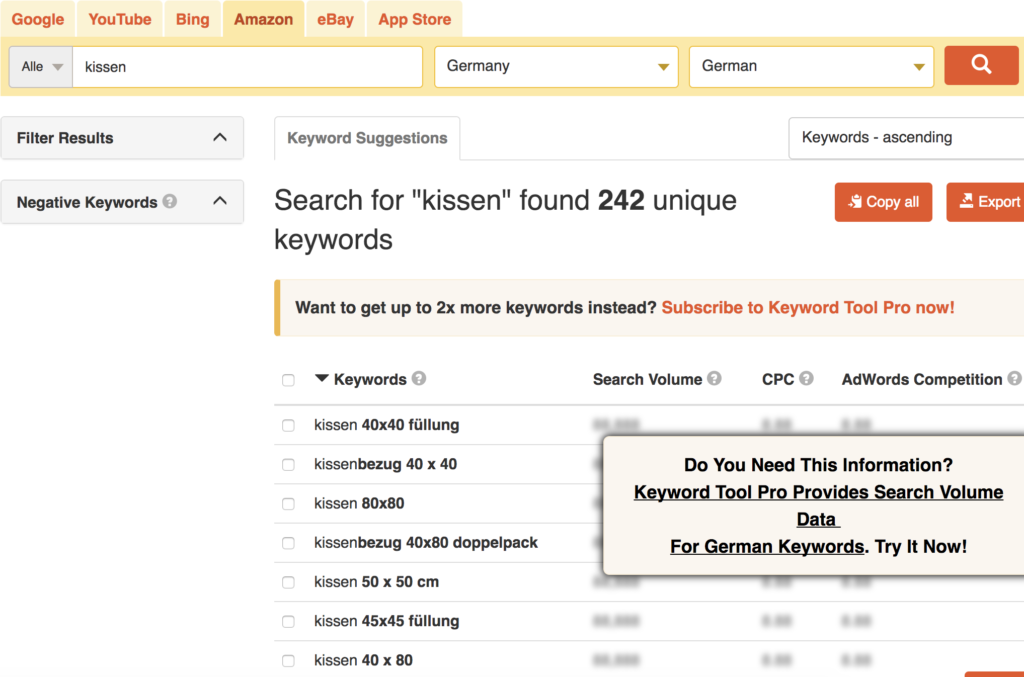Screen dimensions: 1024x677
Task: Click the Search Volume column header
Action: tap(647, 379)
